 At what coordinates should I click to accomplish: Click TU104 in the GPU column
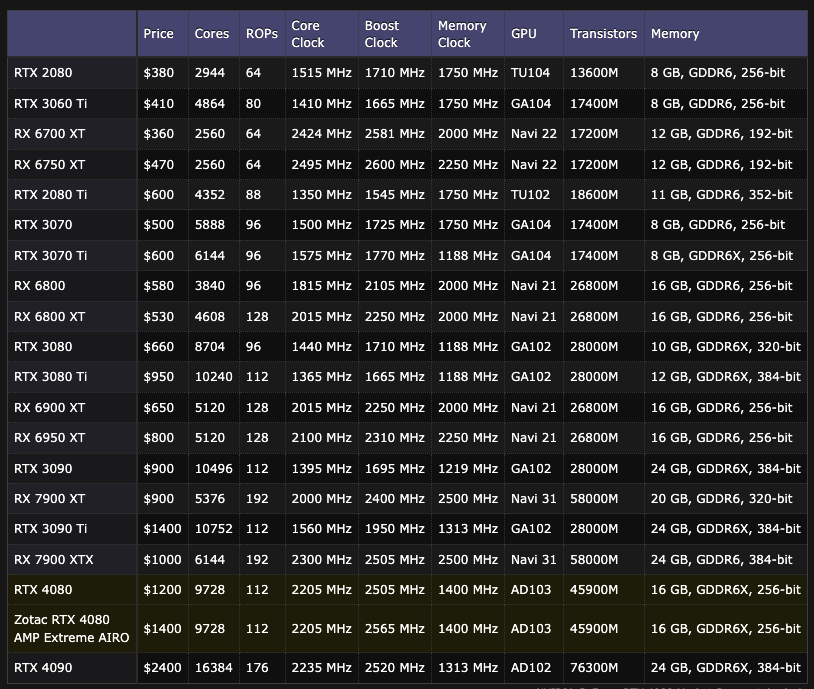point(530,73)
